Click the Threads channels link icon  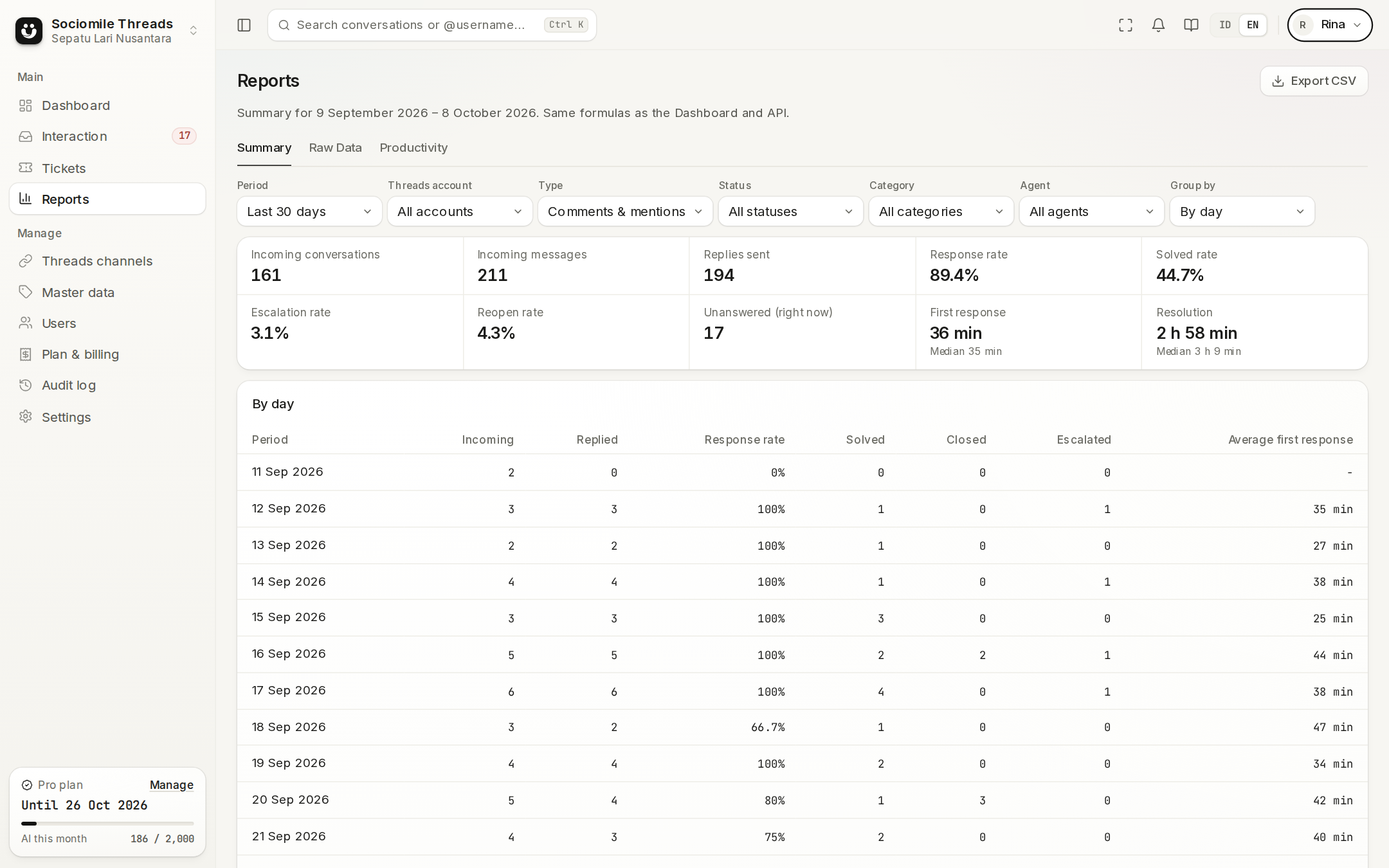[x=26, y=261]
